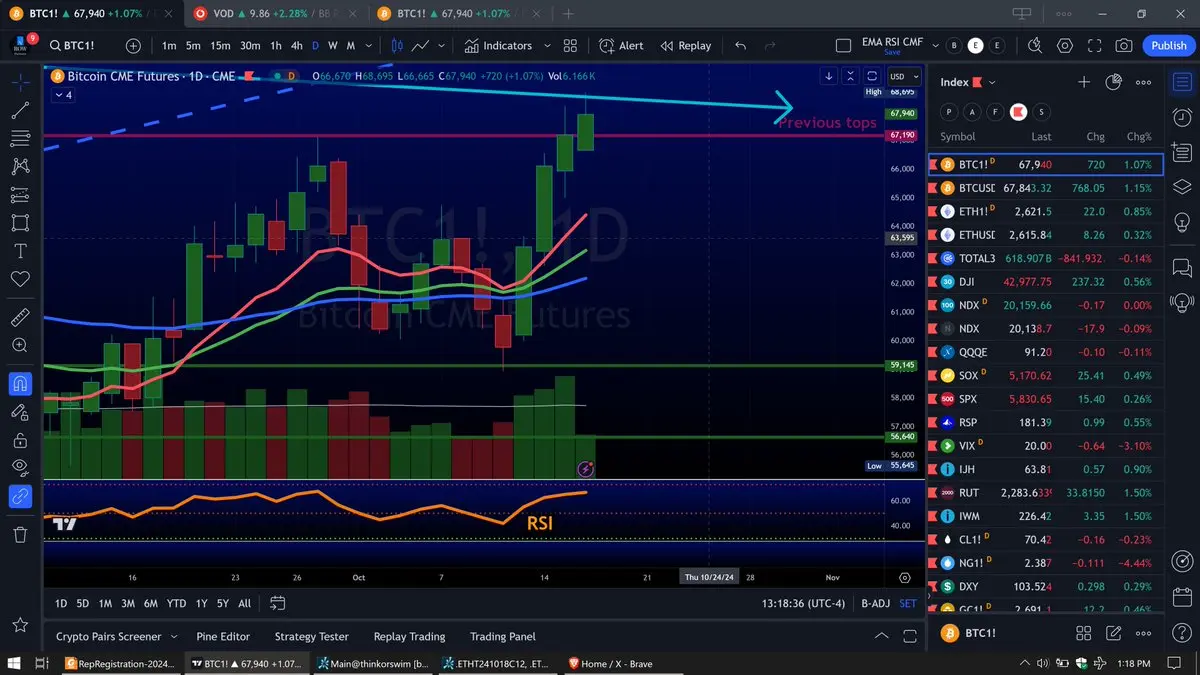Activate the zoom in tool
1200x675 pixels.
(20, 345)
